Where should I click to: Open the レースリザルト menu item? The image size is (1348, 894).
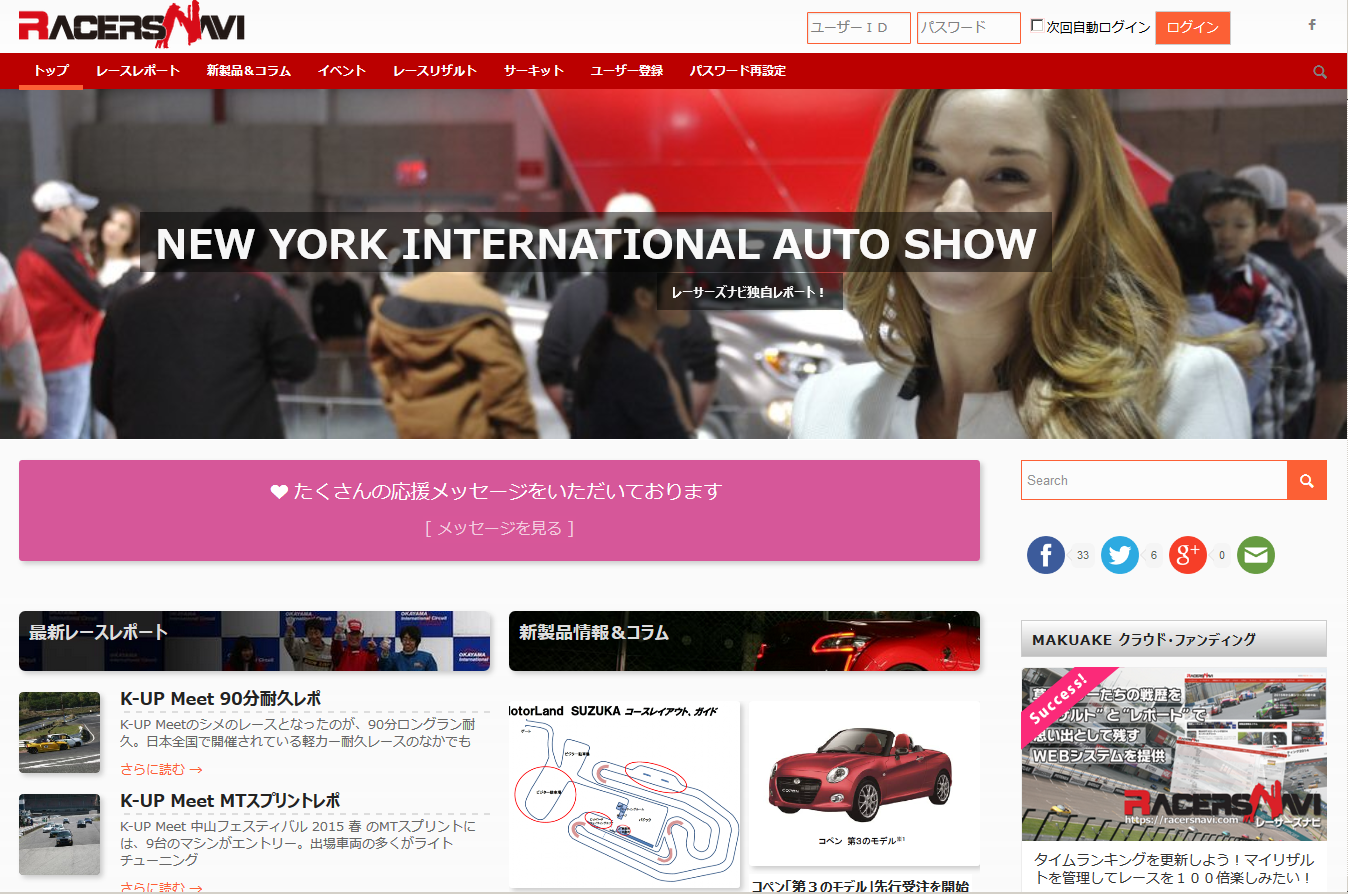(x=435, y=71)
